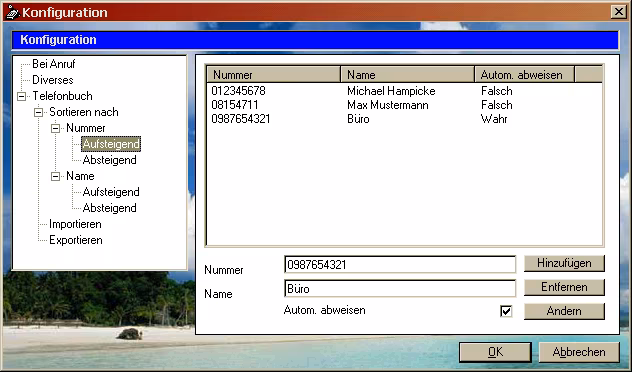Click Falsch value in Max Mustermann row
Viewport: 632px width, 372px height.
[x=497, y=105]
